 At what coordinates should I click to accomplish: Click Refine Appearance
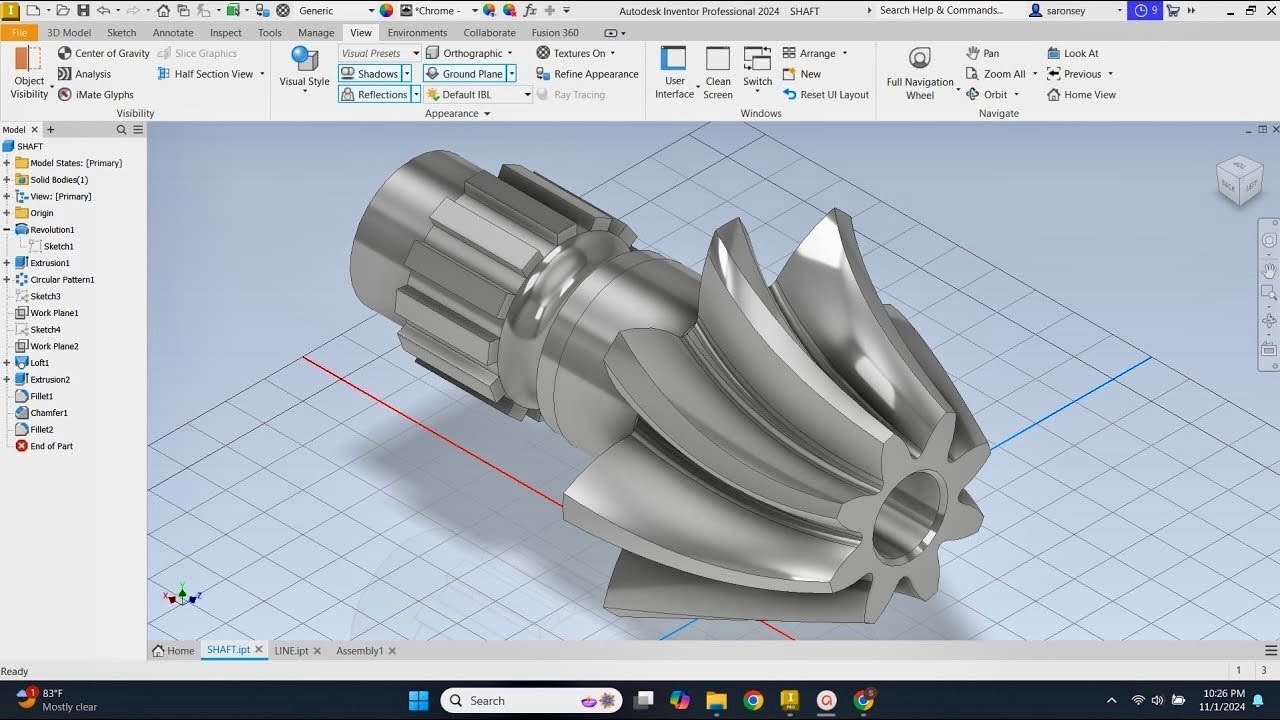coord(587,74)
